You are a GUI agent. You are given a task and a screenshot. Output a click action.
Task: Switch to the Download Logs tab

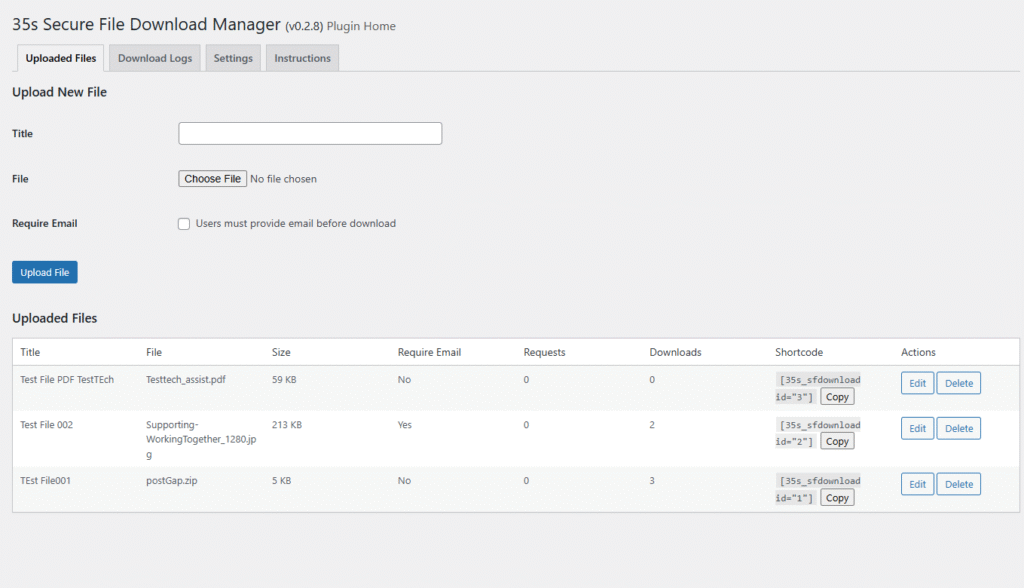155,58
